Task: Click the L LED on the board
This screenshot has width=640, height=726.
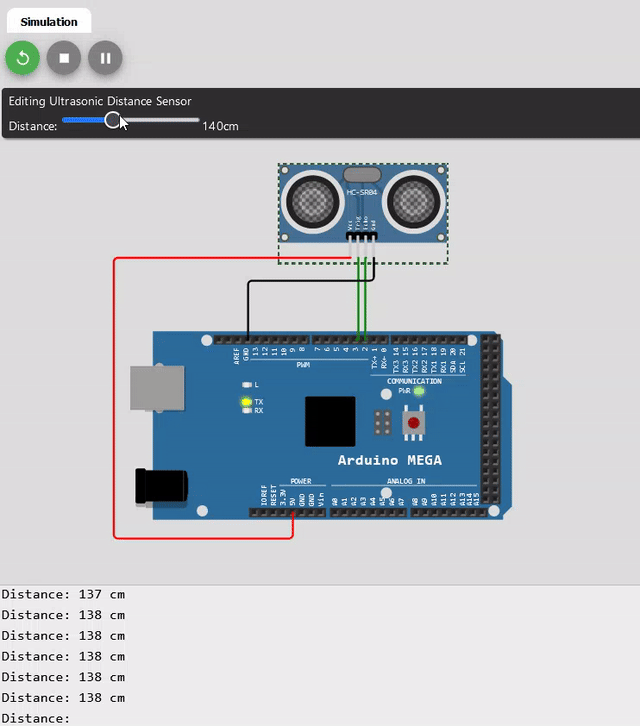Action: tap(247, 385)
